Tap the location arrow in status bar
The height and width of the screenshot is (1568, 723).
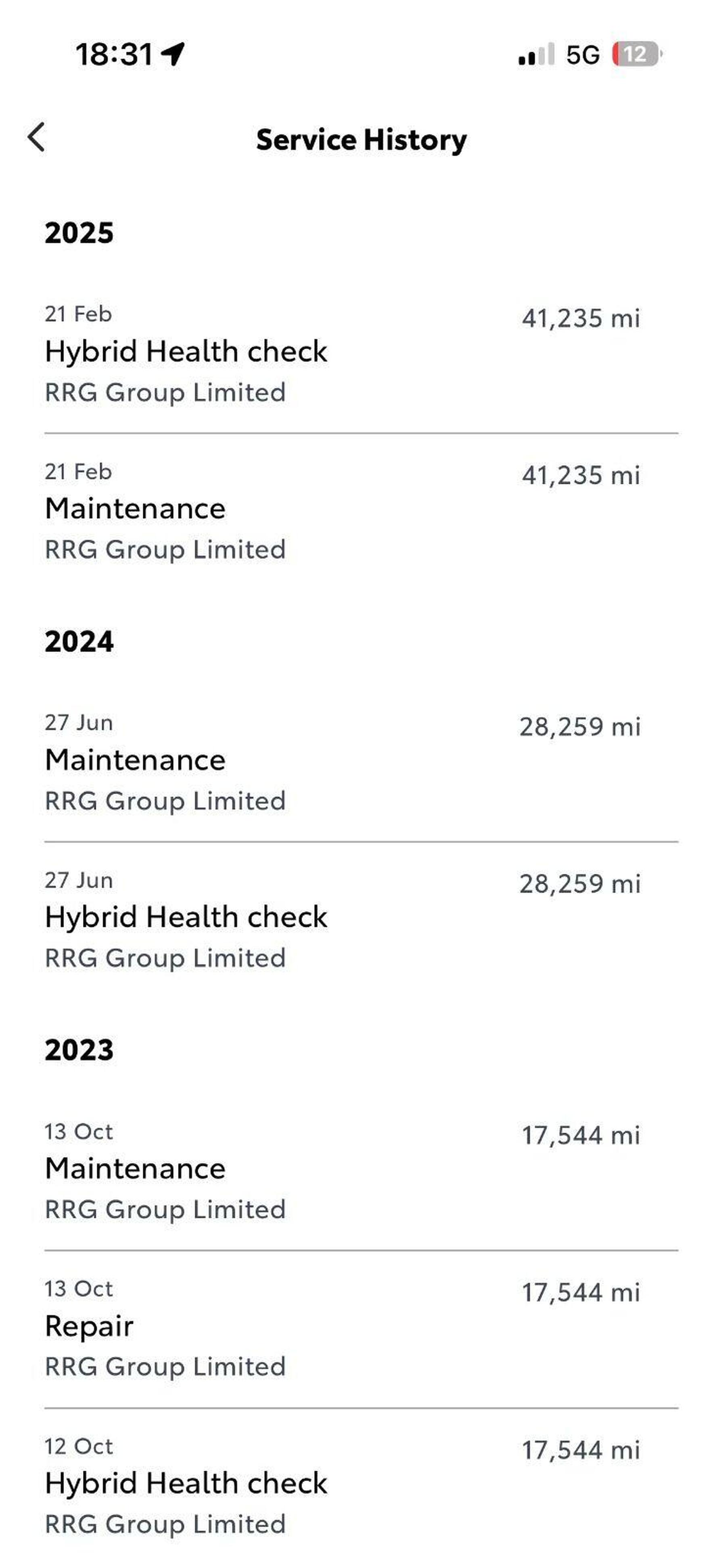click(x=173, y=54)
